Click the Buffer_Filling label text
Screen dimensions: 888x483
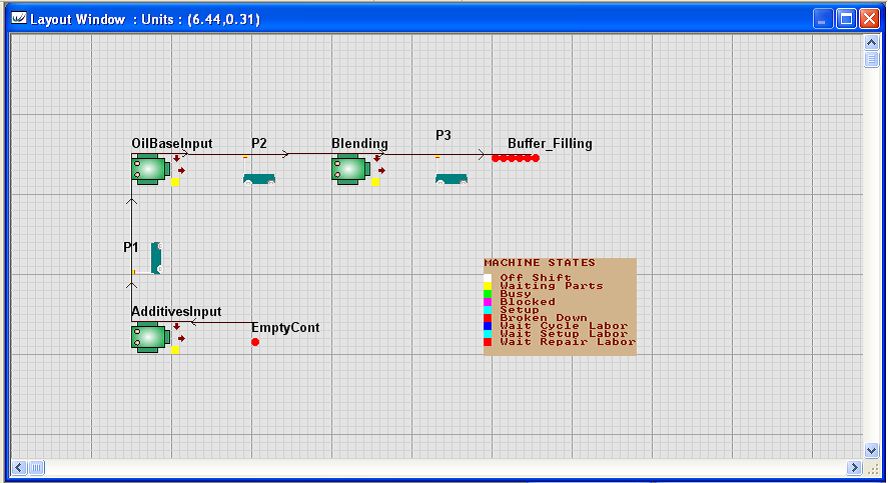coord(549,143)
